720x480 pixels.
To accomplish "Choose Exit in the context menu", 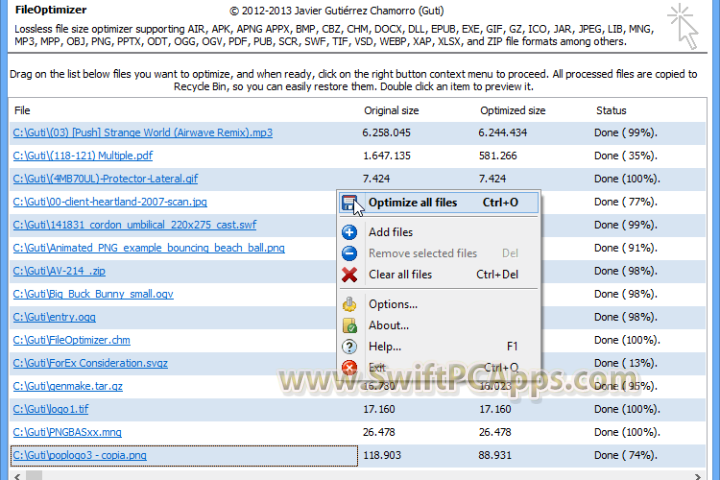I will click(x=439, y=367).
